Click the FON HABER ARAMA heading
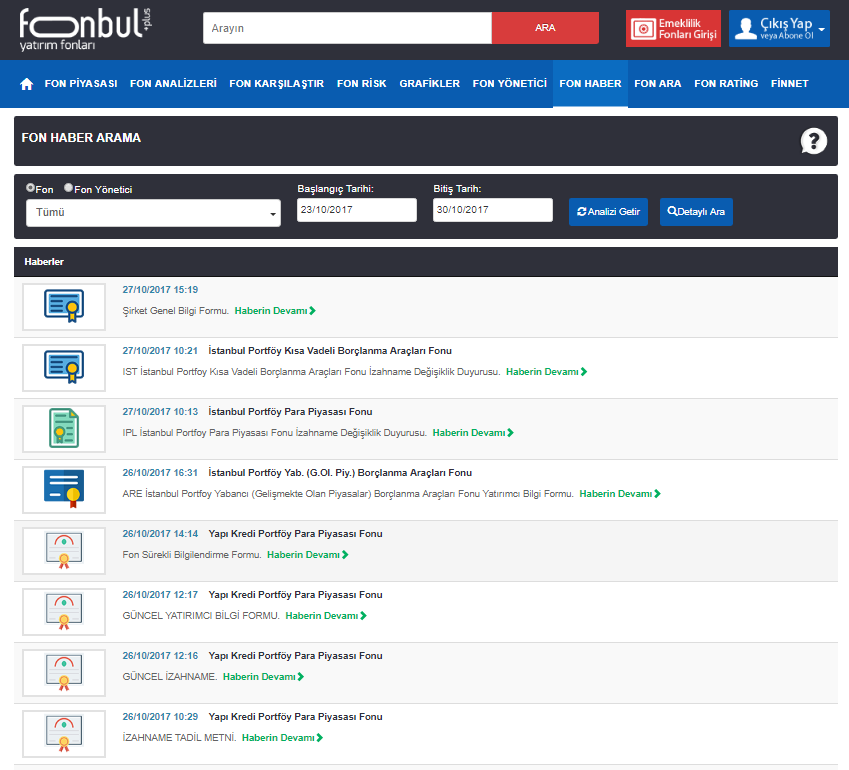The height and width of the screenshot is (770, 849). pyautogui.click(x=81, y=138)
